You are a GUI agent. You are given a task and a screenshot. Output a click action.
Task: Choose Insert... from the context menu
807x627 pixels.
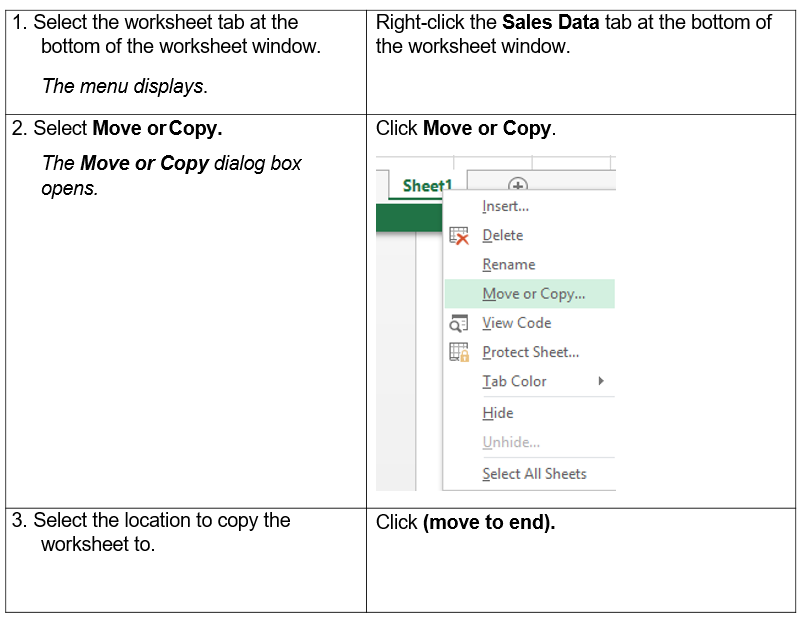pos(505,206)
